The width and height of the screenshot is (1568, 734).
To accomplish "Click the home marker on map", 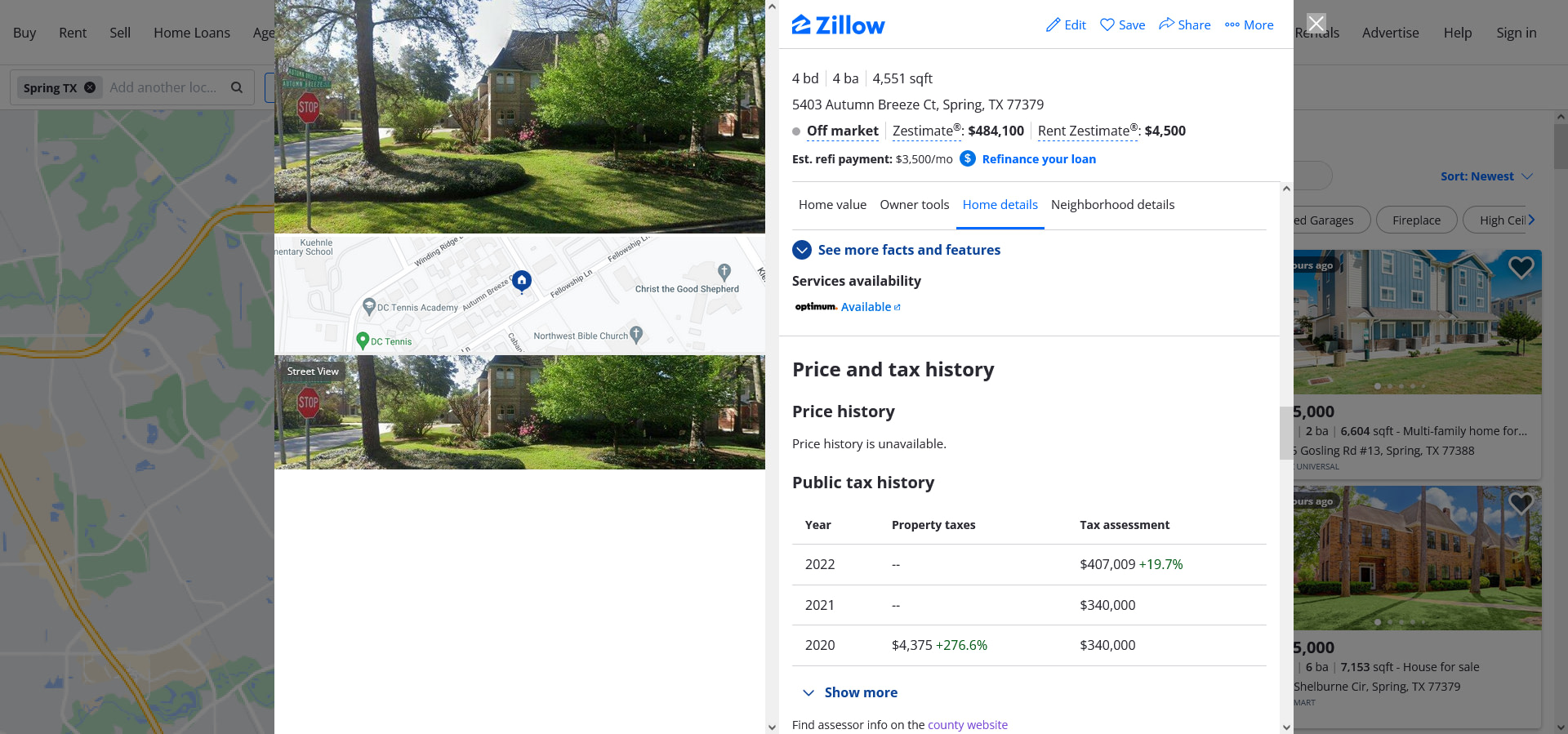I will 522,280.
